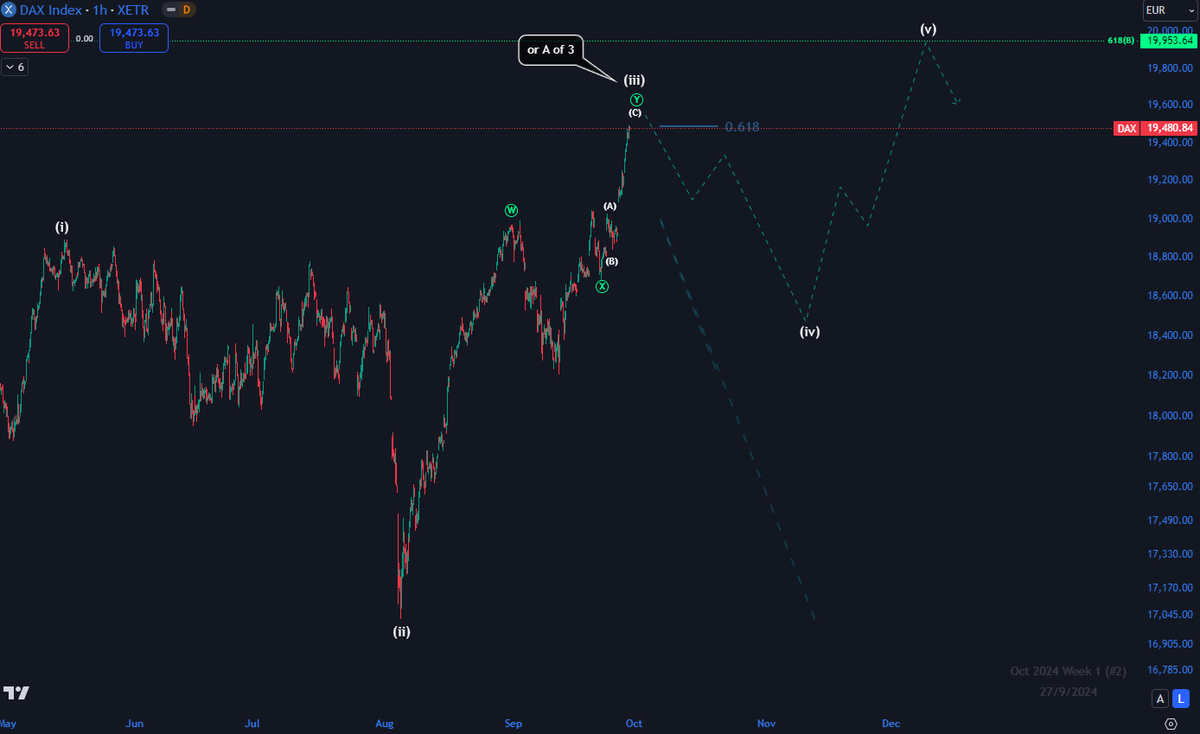Click the 18,000.00 price axis value

pyautogui.click(x=1169, y=416)
